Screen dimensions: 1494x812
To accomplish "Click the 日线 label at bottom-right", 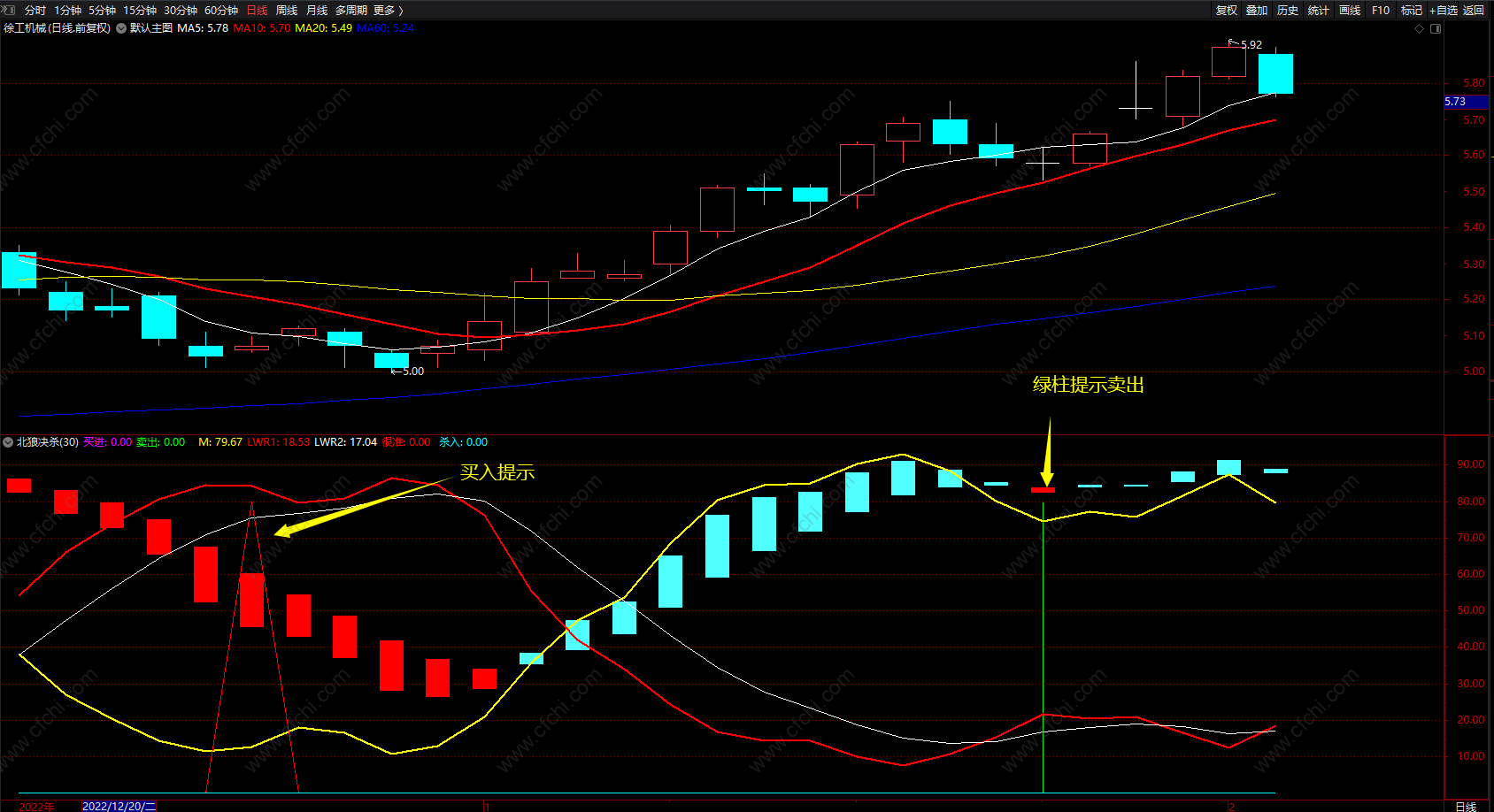I will pyautogui.click(x=1466, y=806).
